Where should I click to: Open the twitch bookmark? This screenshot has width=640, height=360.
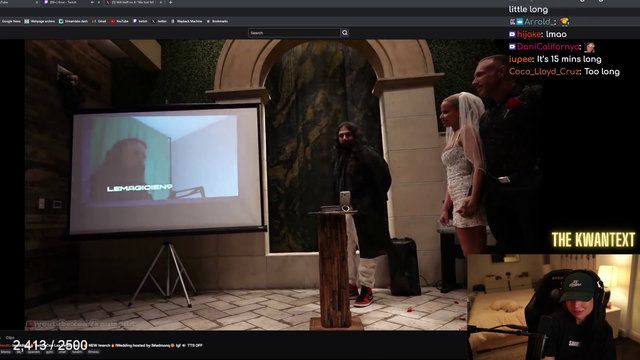[x=140, y=21]
